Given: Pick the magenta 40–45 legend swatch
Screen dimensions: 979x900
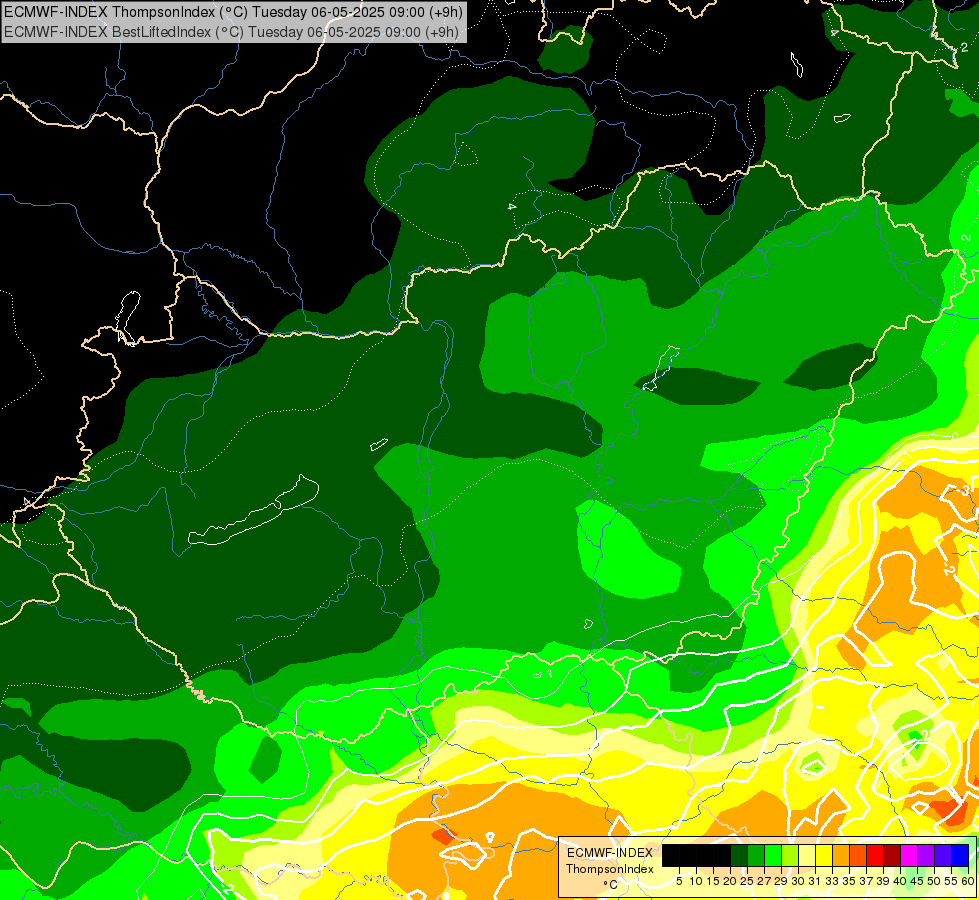Looking at the screenshot, I should pos(909,855).
